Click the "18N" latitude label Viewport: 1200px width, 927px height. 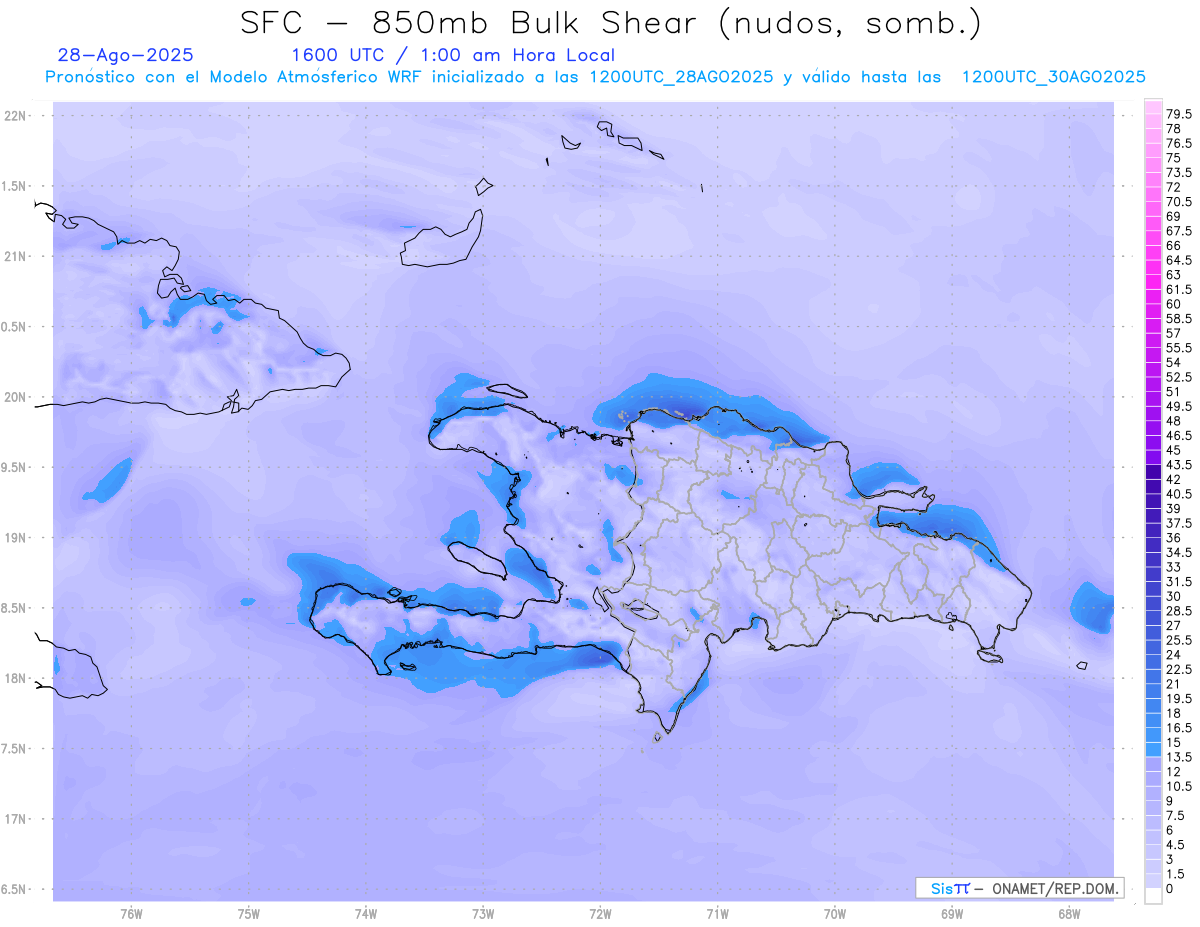click(15, 678)
